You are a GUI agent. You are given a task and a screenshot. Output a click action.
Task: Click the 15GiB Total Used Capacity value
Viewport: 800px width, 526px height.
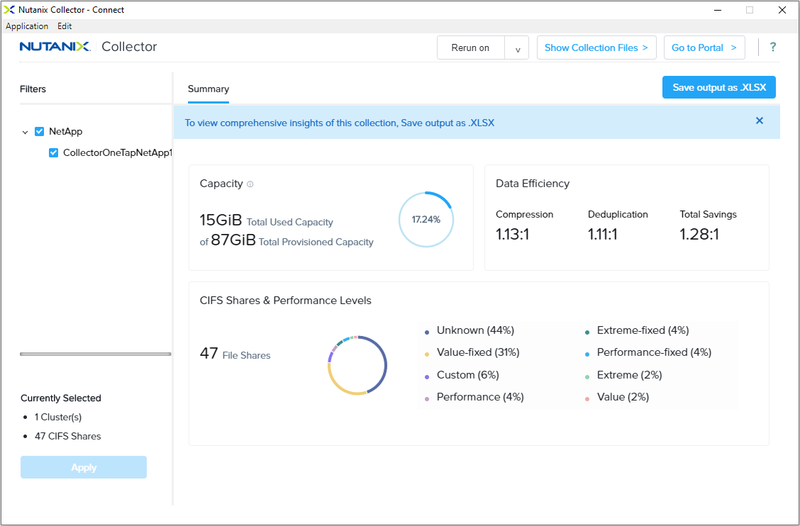[x=220, y=220]
